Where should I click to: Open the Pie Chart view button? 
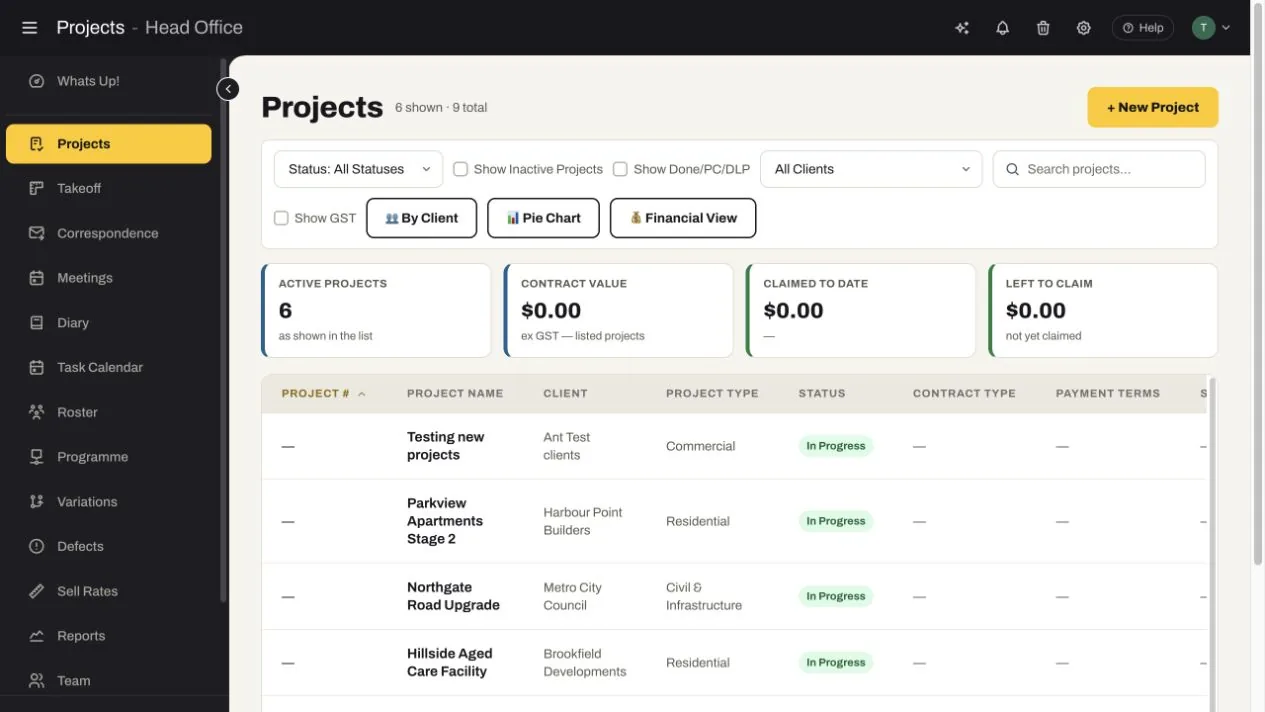(x=543, y=218)
